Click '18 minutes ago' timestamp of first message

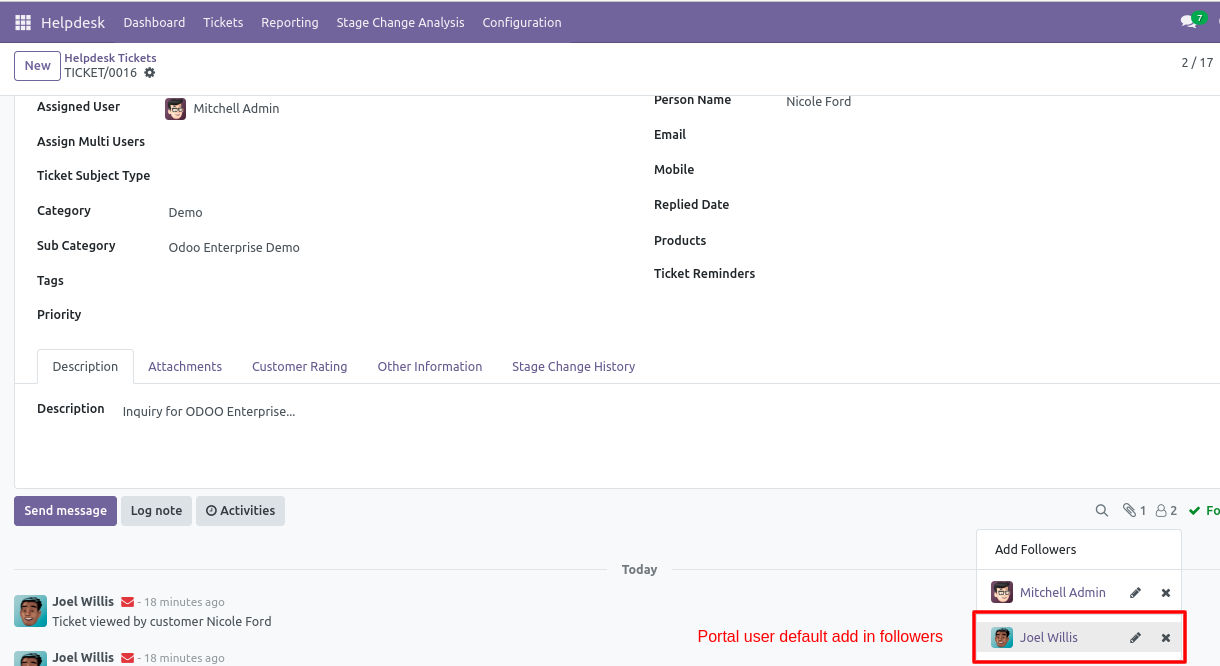click(x=184, y=603)
